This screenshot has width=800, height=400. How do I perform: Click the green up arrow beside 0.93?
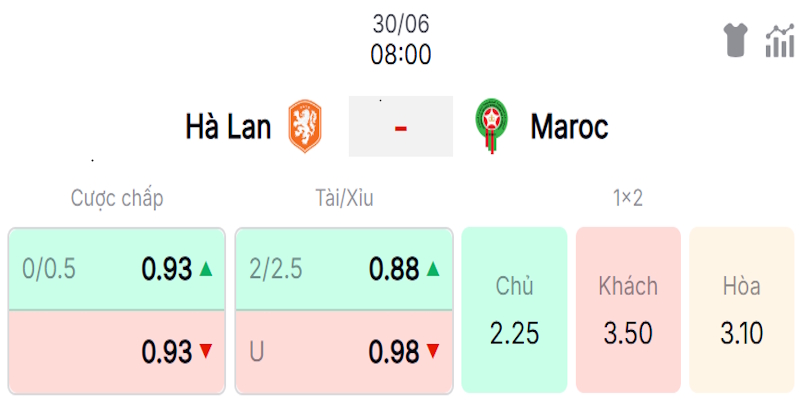pos(205,268)
